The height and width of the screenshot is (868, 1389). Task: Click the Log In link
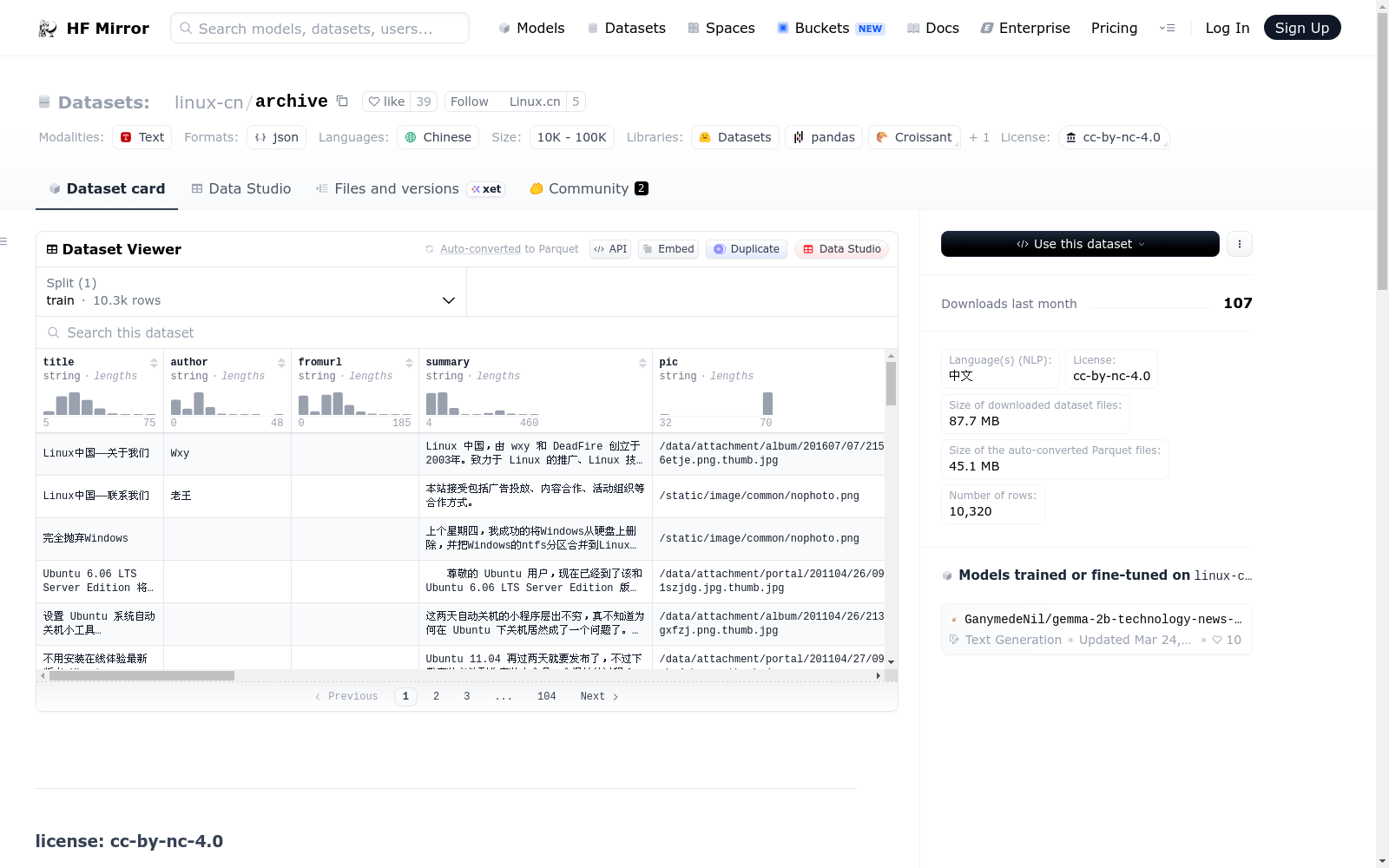1228,28
